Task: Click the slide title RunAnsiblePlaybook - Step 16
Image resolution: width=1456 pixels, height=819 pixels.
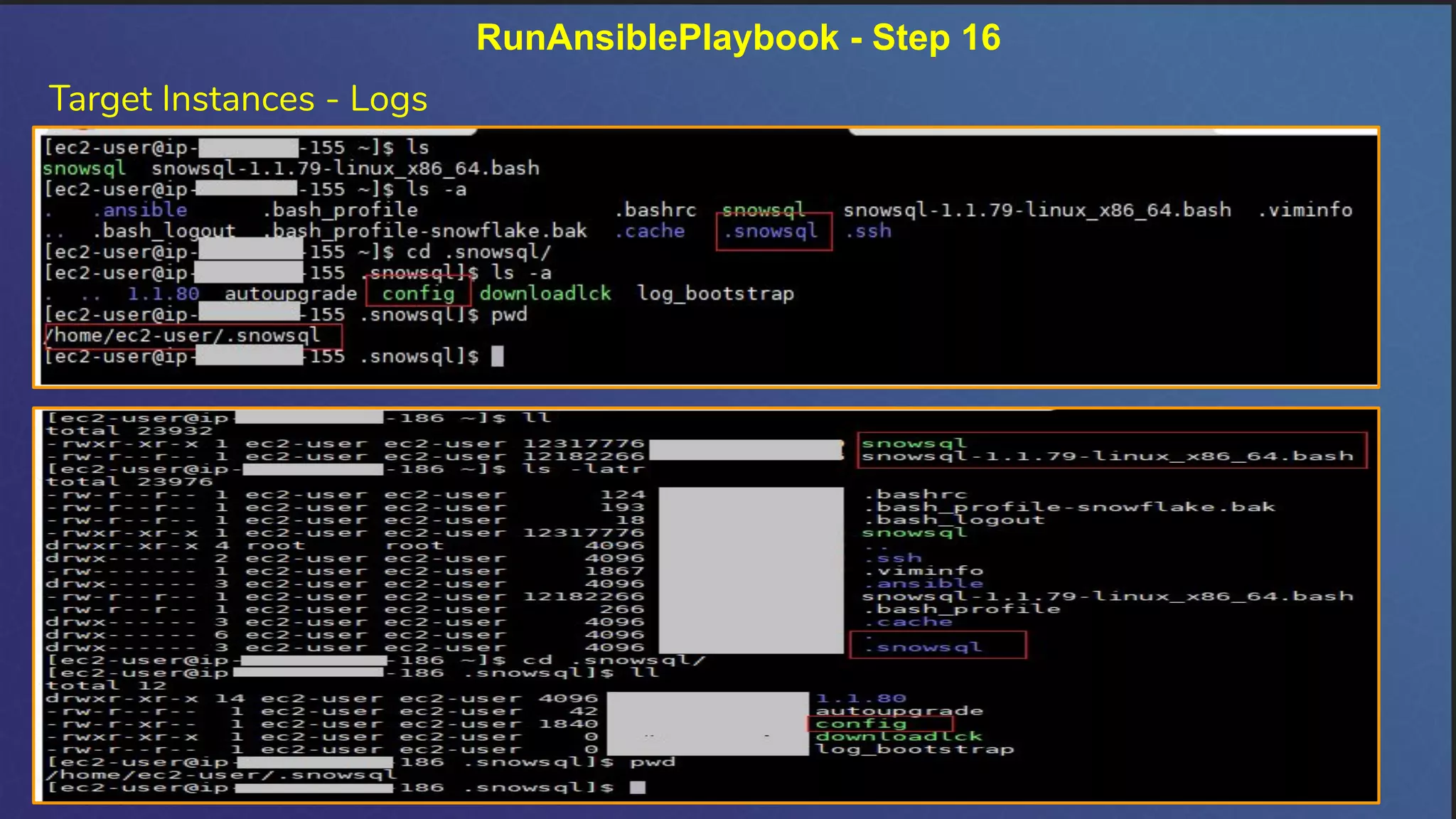Action: point(738,38)
